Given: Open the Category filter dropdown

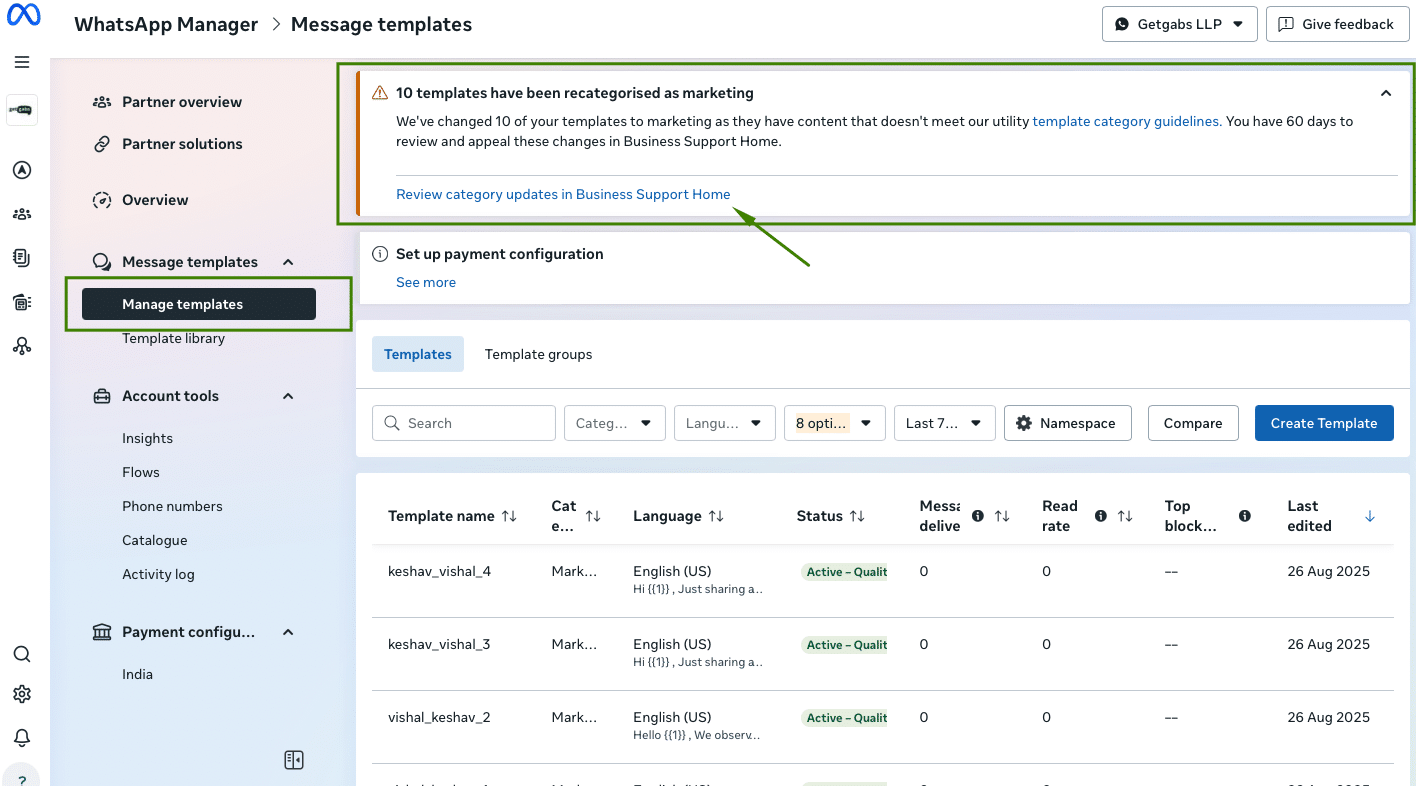Looking at the screenshot, I should [x=615, y=423].
